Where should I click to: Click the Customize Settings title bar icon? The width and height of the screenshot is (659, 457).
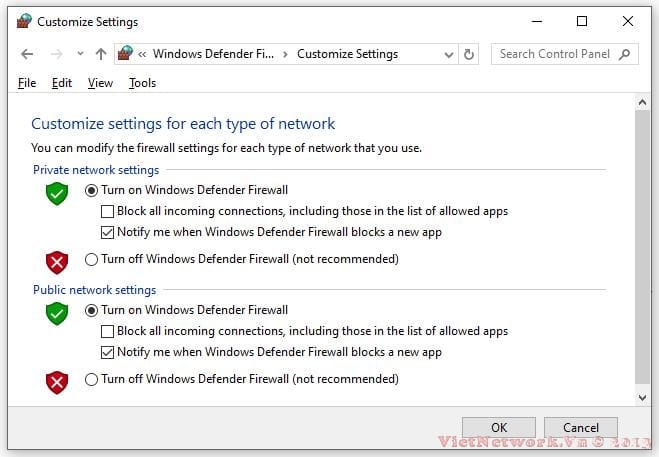[24, 21]
